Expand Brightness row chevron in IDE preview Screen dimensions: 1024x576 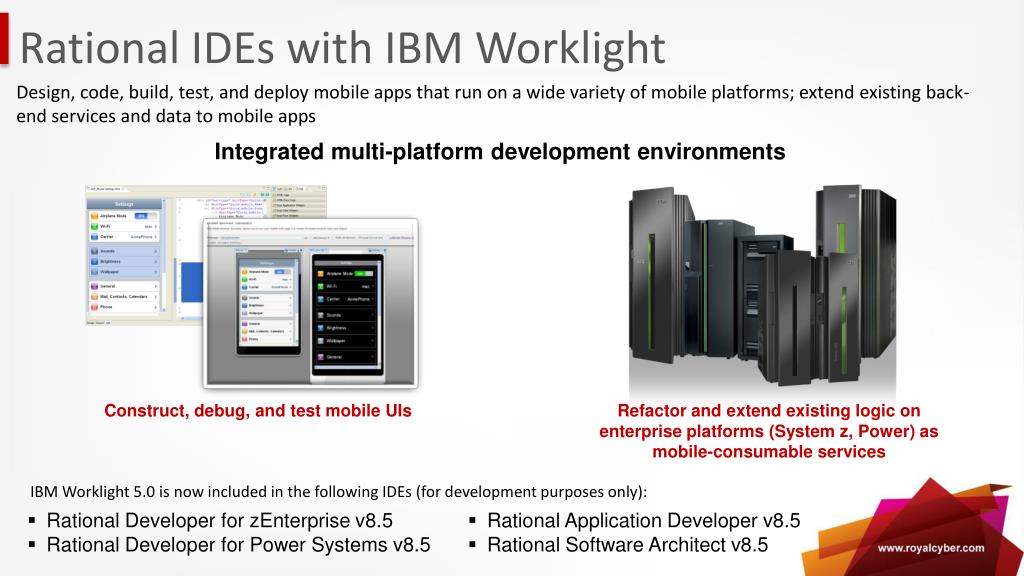(155, 261)
